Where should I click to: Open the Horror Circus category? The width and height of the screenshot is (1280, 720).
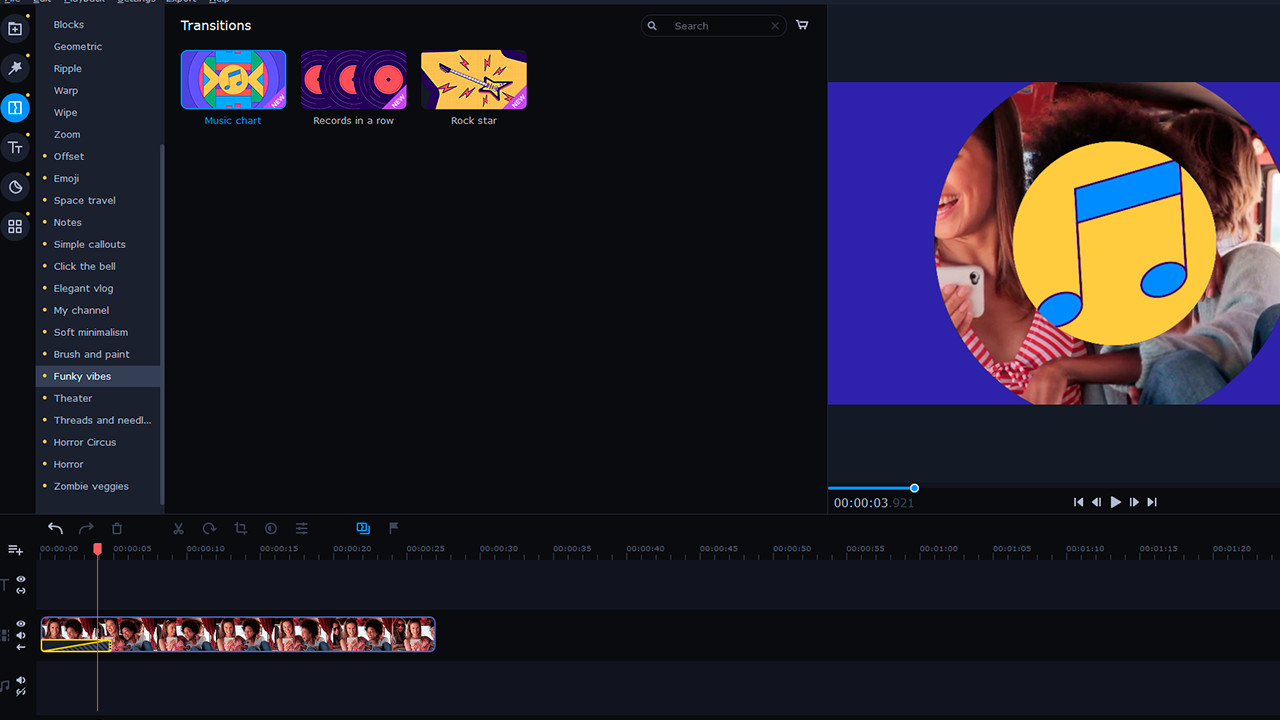click(x=84, y=442)
